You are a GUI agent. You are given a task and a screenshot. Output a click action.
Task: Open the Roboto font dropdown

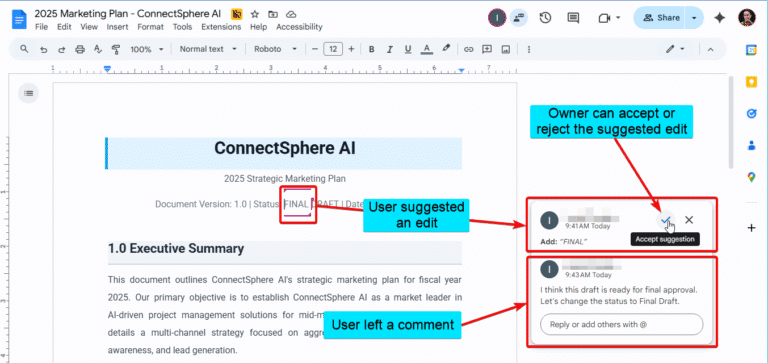(x=276, y=49)
